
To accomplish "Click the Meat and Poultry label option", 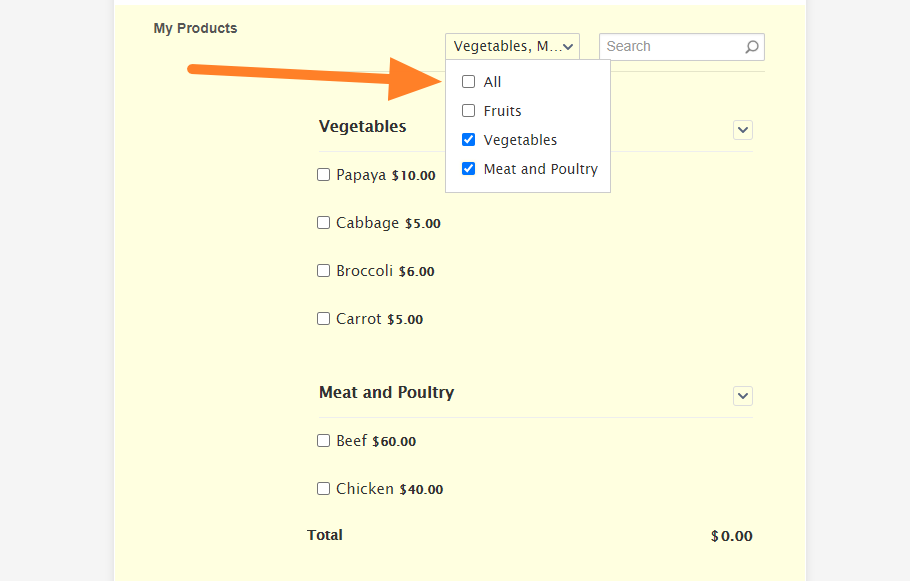I will pyautogui.click(x=541, y=169).
